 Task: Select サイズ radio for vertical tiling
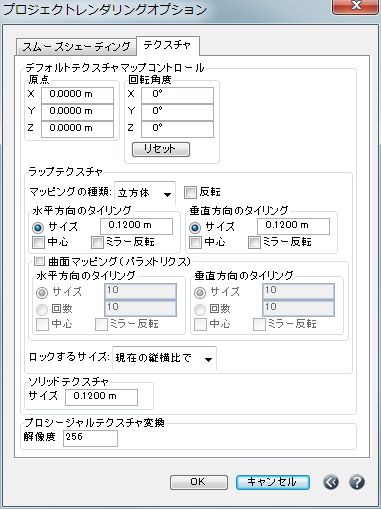(195, 227)
